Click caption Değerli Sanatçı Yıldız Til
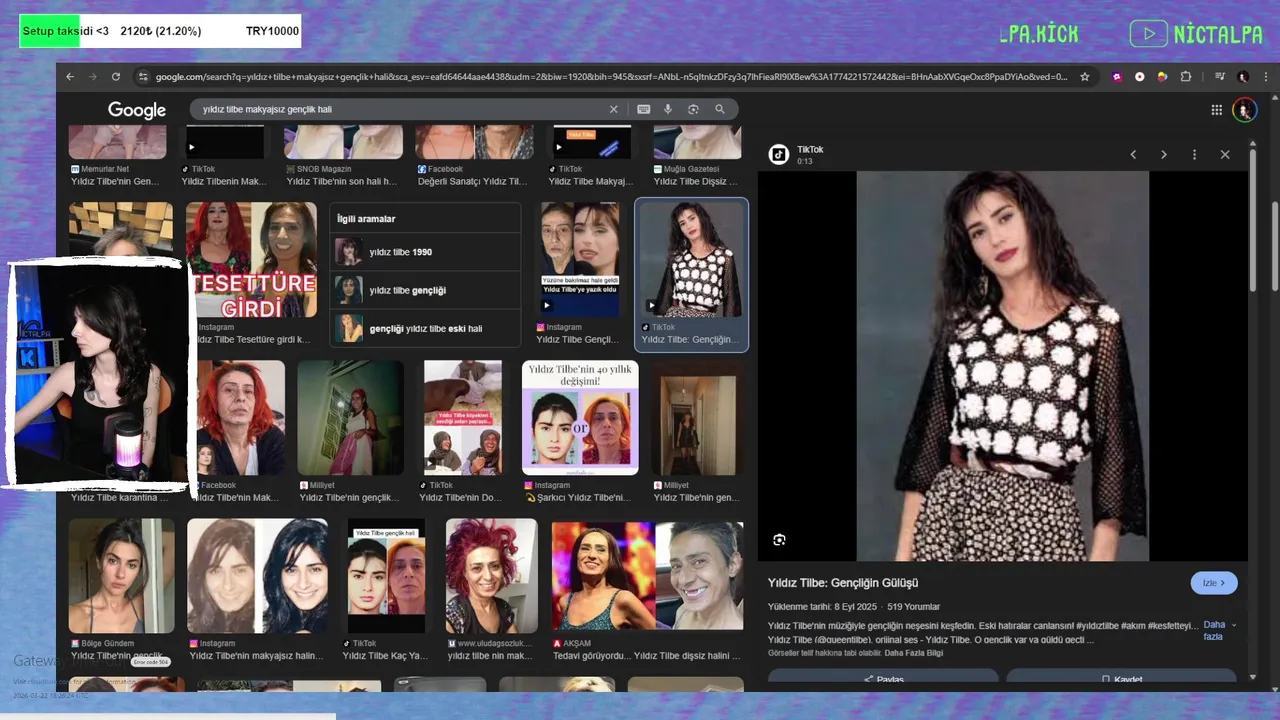The height and width of the screenshot is (720, 1280). pyautogui.click(x=472, y=182)
